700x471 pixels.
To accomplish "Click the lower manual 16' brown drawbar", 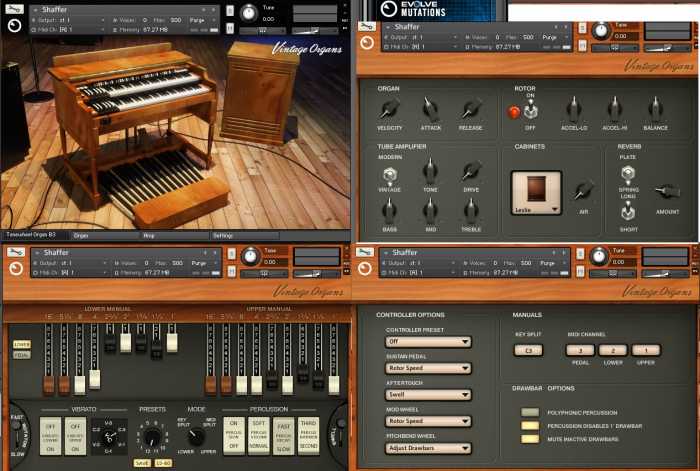I will [x=48, y=385].
